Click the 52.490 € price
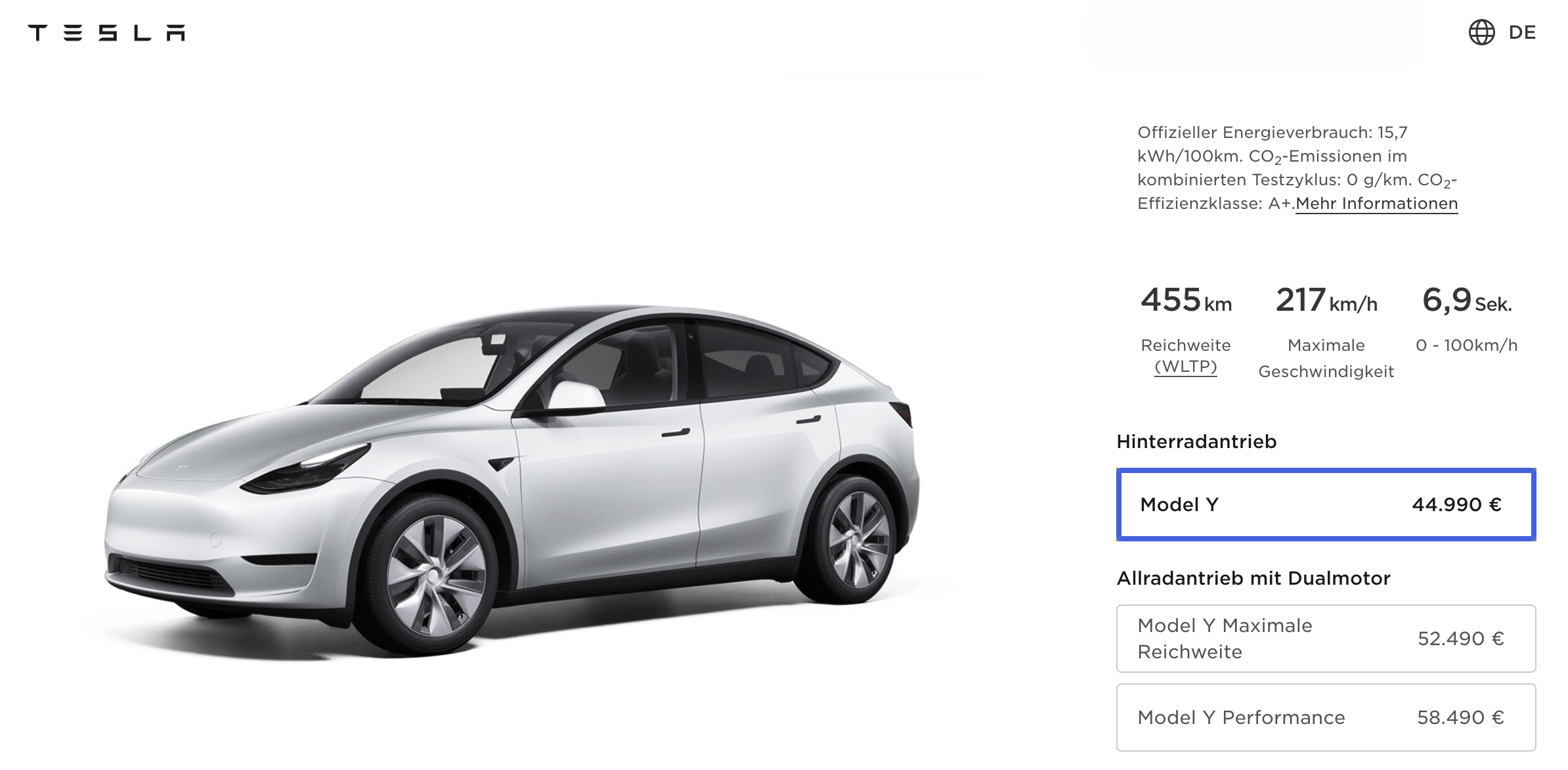This screenshot has height=770, width=1568. tap(1461, 639)
